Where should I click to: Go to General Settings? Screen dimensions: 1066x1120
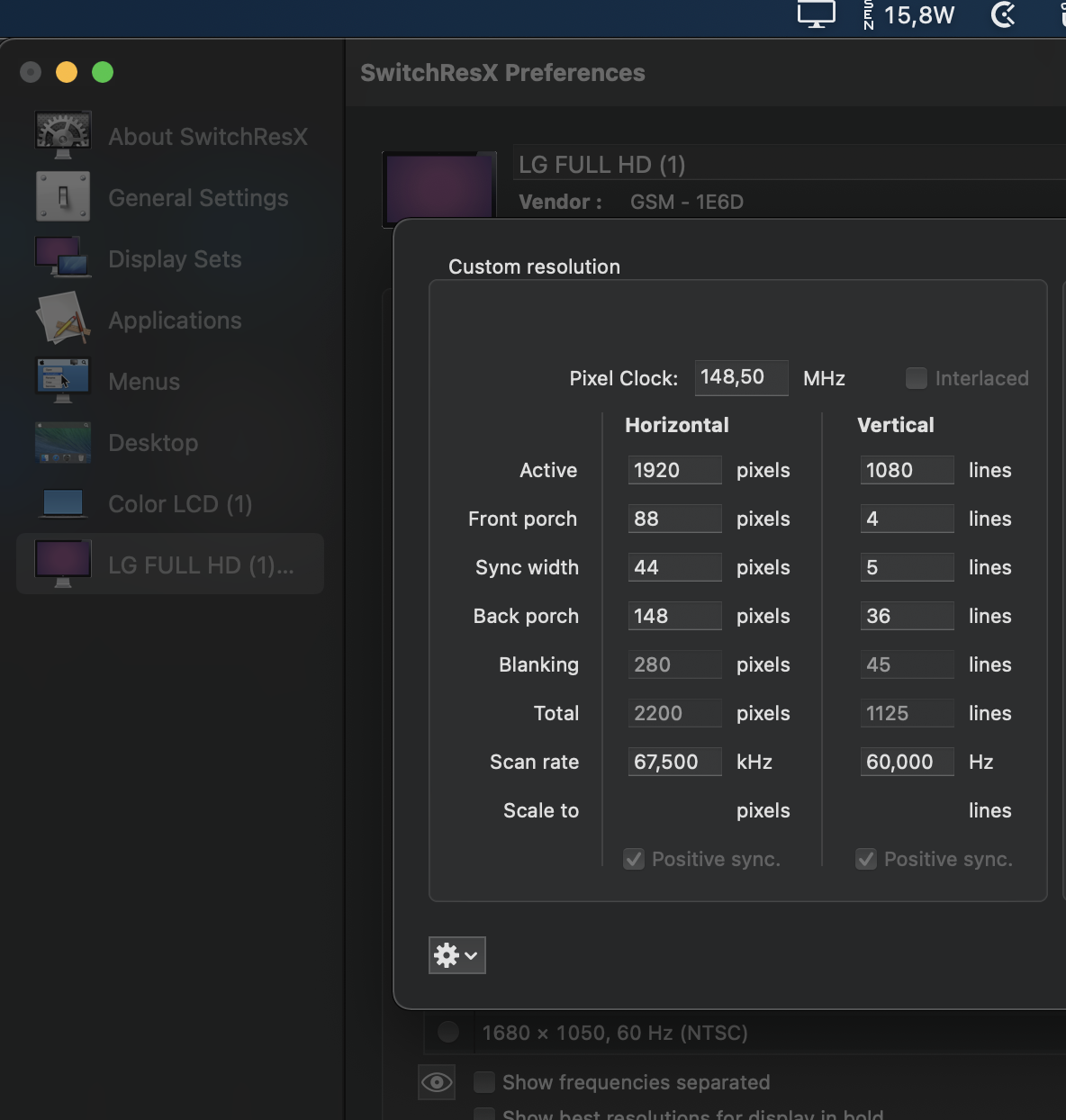198,198
